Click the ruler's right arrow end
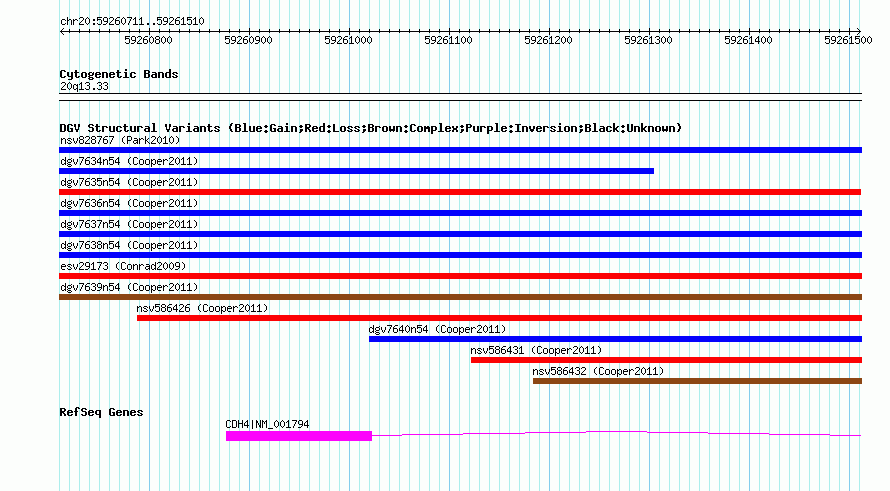 coord(859,31)
